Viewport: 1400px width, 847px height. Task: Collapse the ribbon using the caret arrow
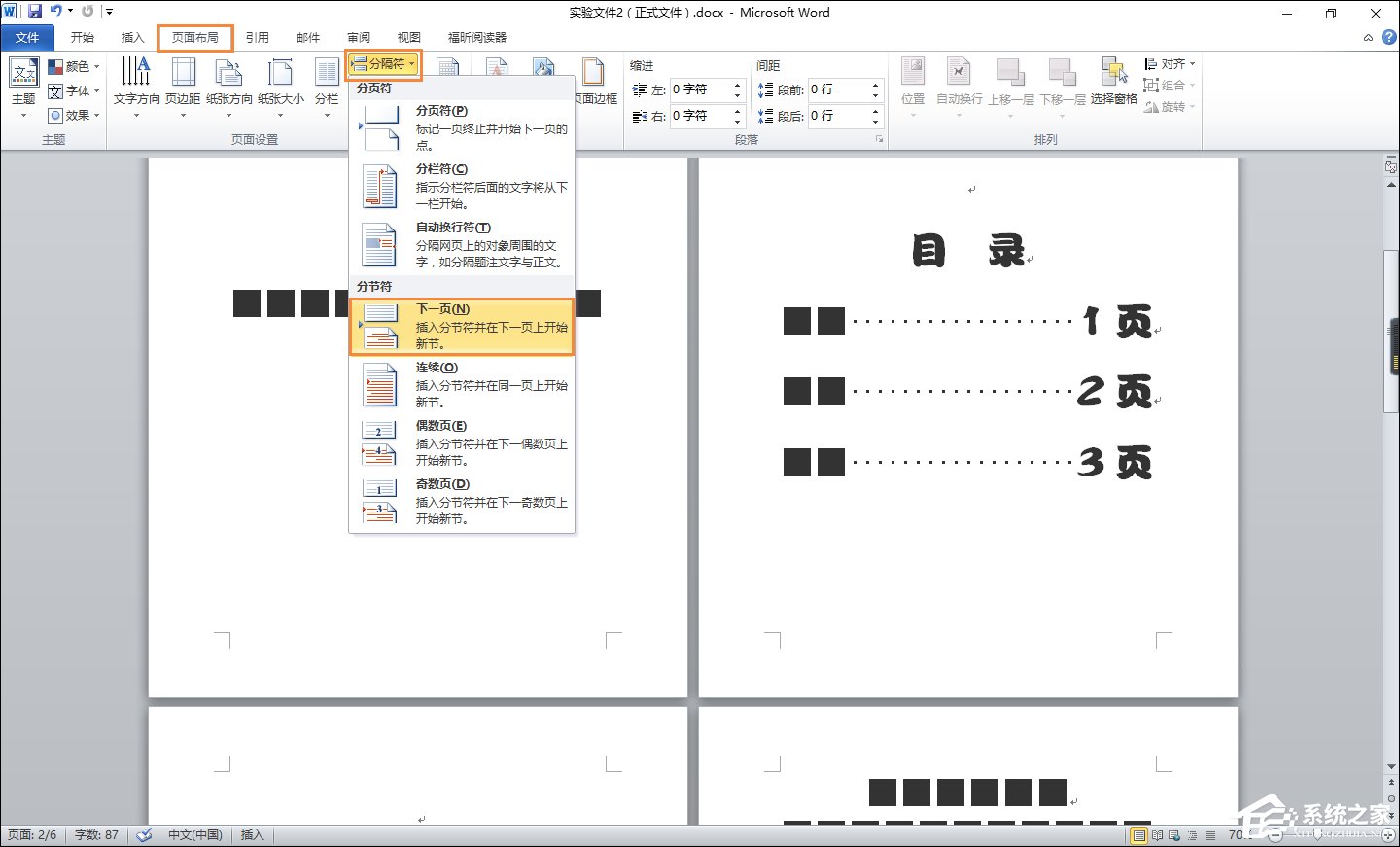1368,38
